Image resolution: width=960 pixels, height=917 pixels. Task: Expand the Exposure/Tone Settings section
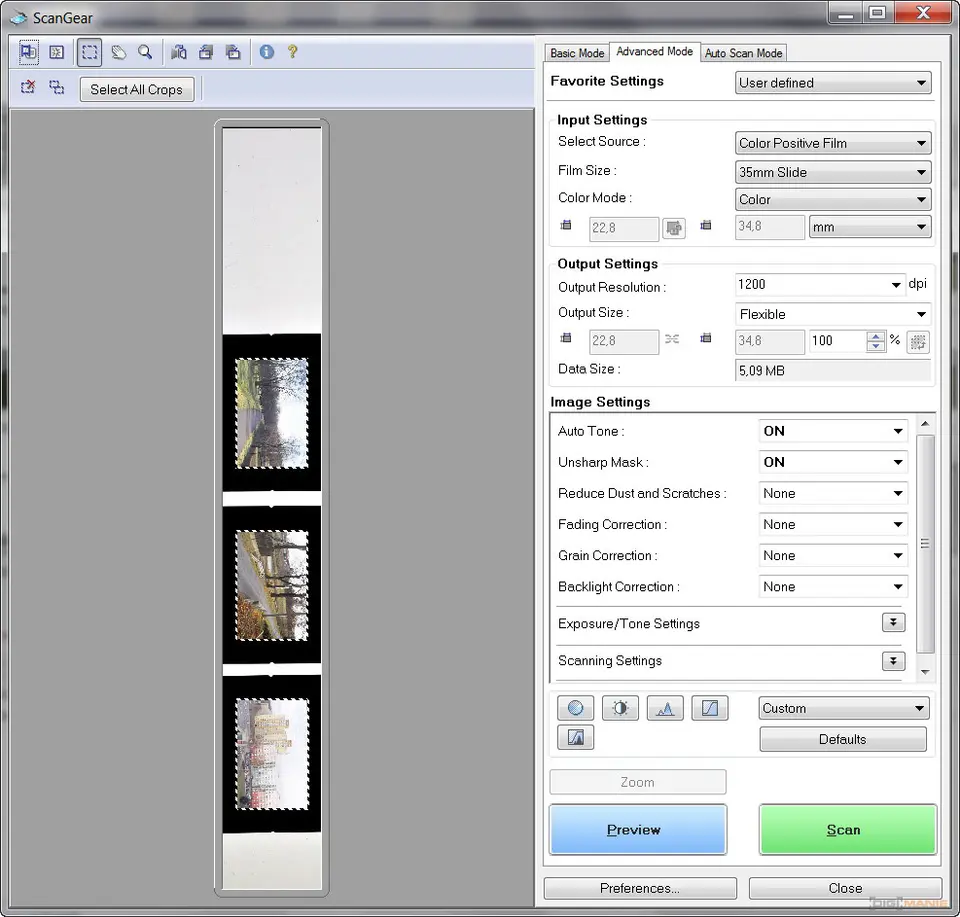tap(893, 623)
